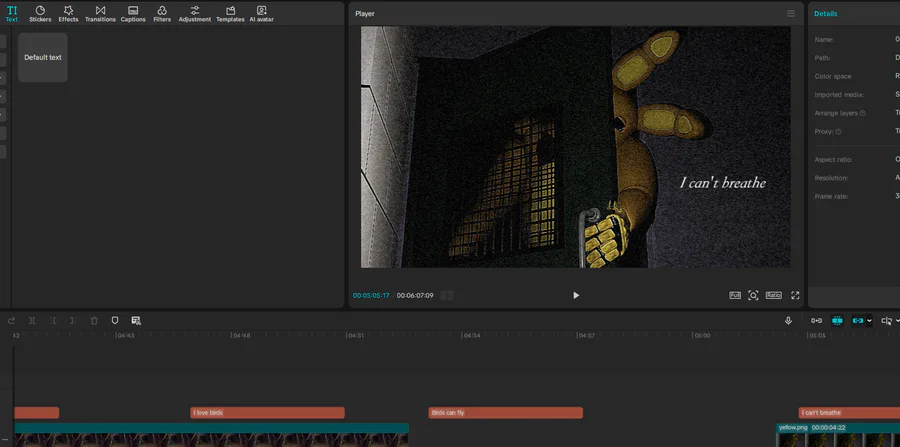Click the Proxy help icon
The height and width of the screenshot is (447, 900).
click(839, 131)
